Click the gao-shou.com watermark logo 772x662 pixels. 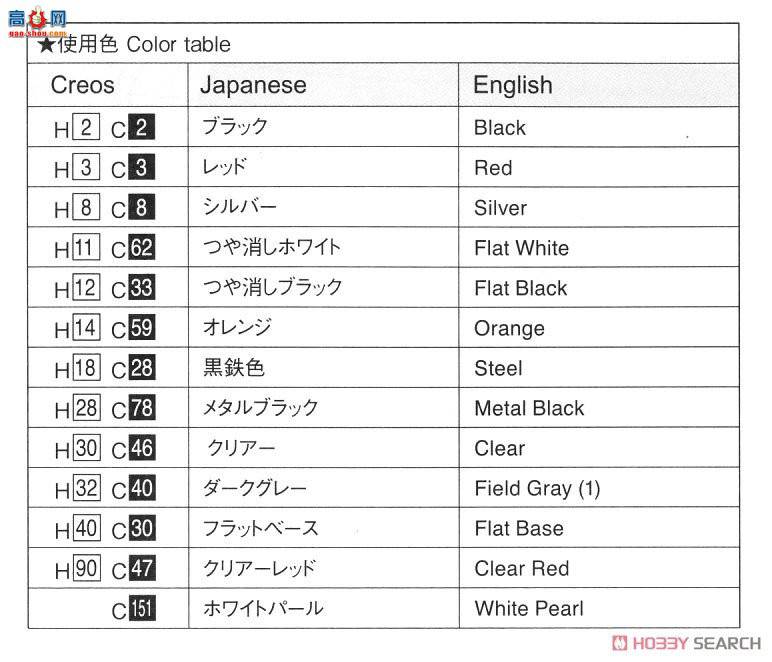coord(37,23)
